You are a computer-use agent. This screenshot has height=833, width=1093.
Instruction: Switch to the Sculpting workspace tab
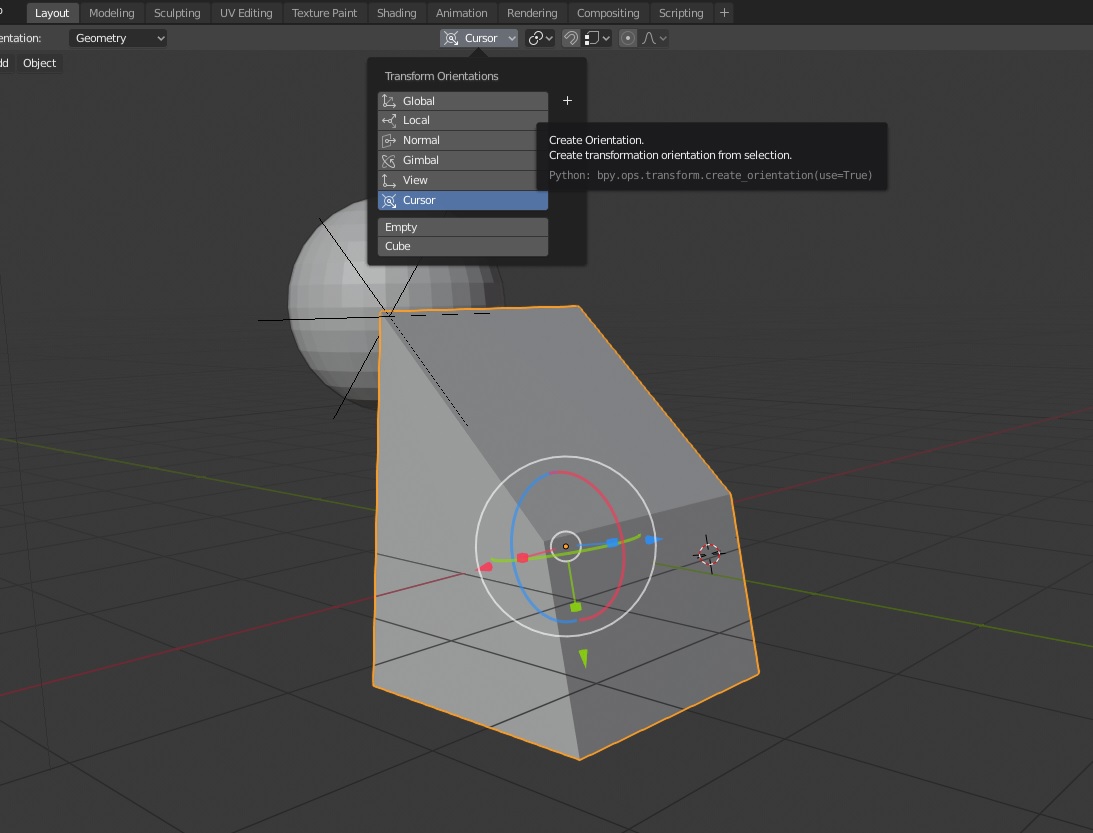(x=177, y=13)
